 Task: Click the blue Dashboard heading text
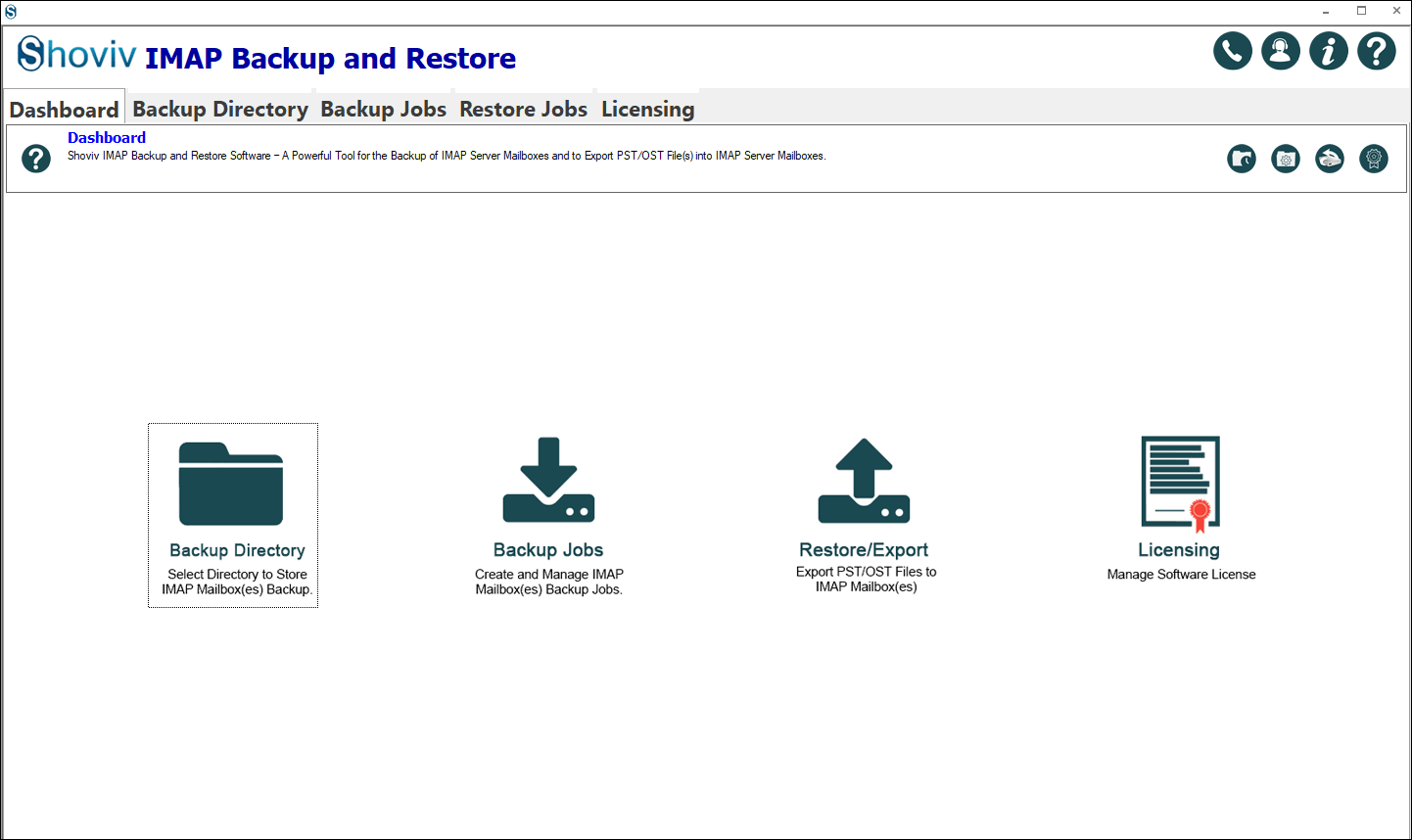coord(107,138)
